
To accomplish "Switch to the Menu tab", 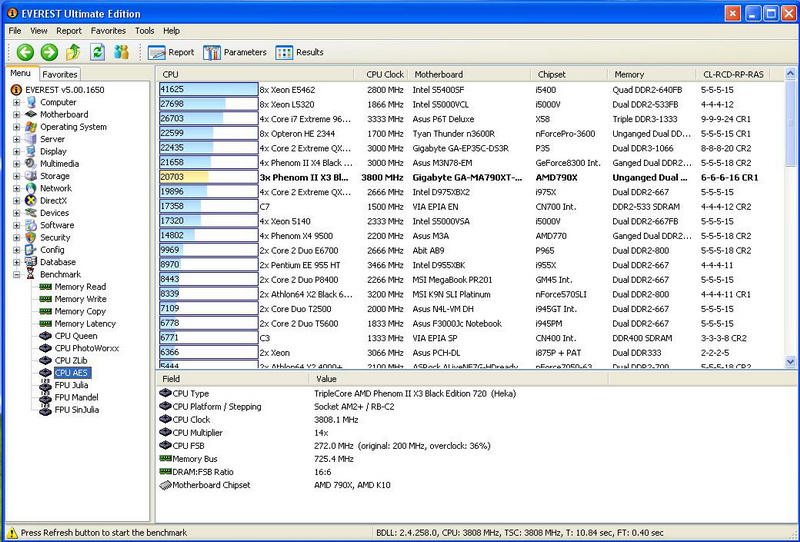I will pos(21,73).
